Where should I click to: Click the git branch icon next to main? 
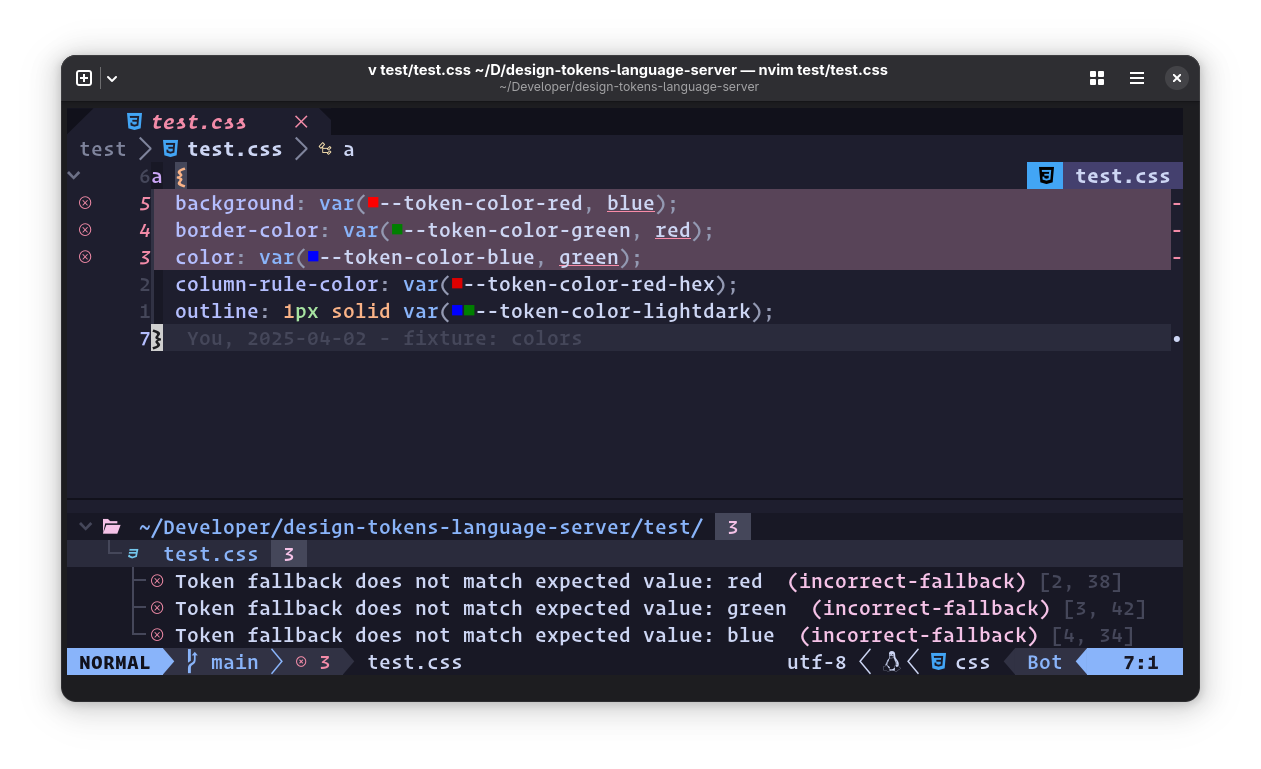coord(190,661)
